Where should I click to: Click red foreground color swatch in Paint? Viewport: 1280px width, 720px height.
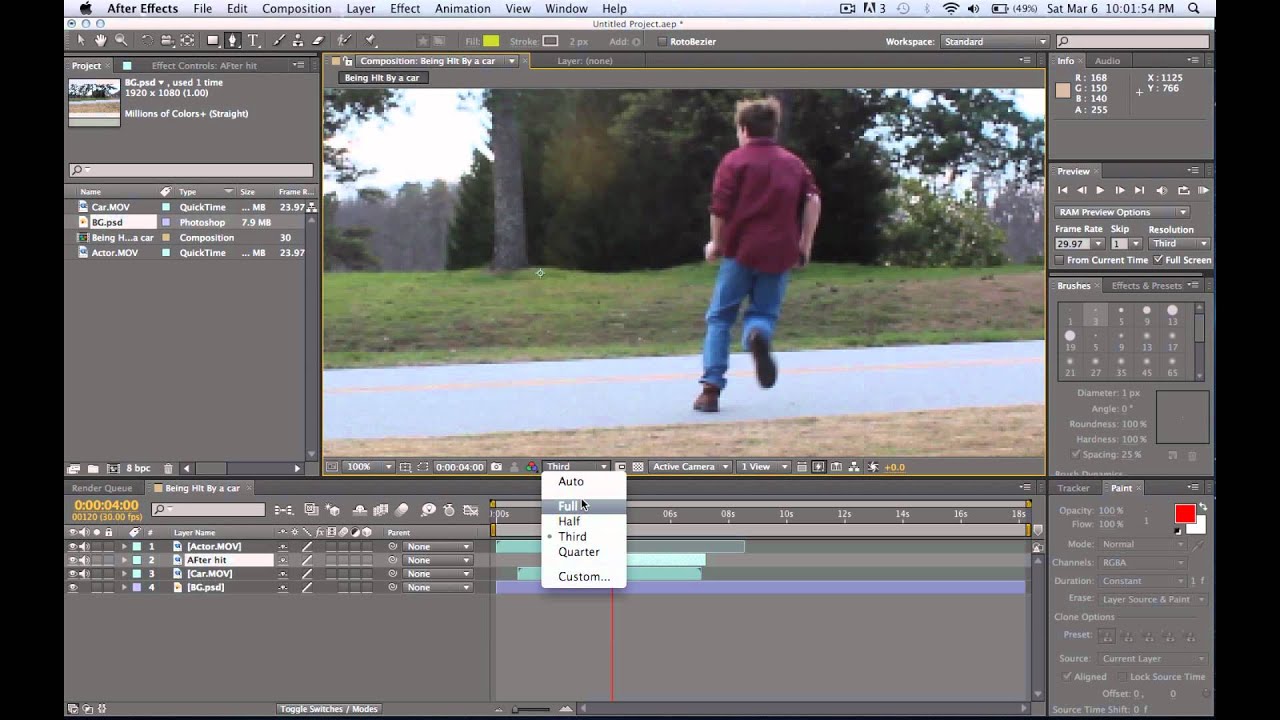1185,513
